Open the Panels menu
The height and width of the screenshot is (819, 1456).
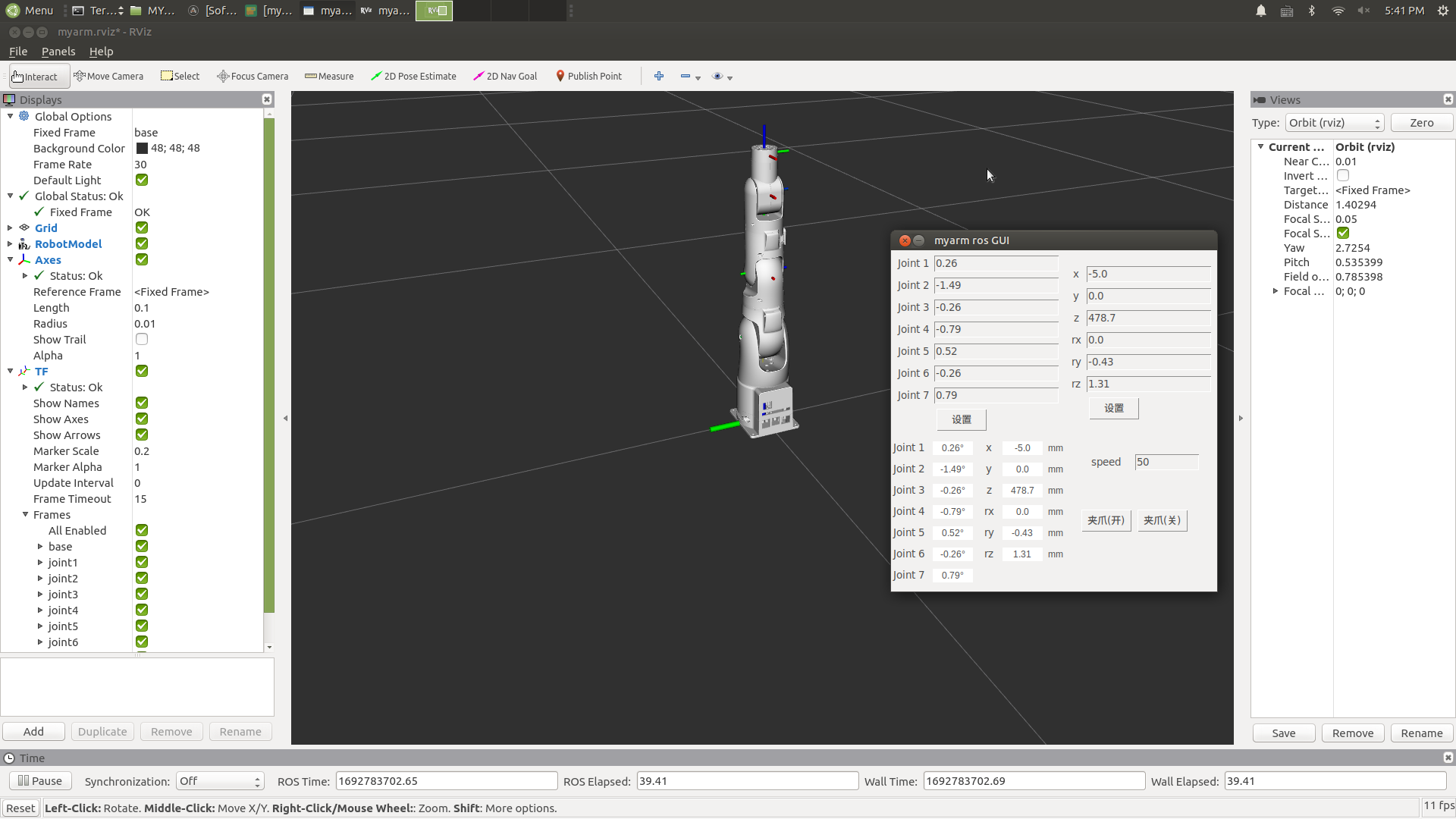pos(58,52)
